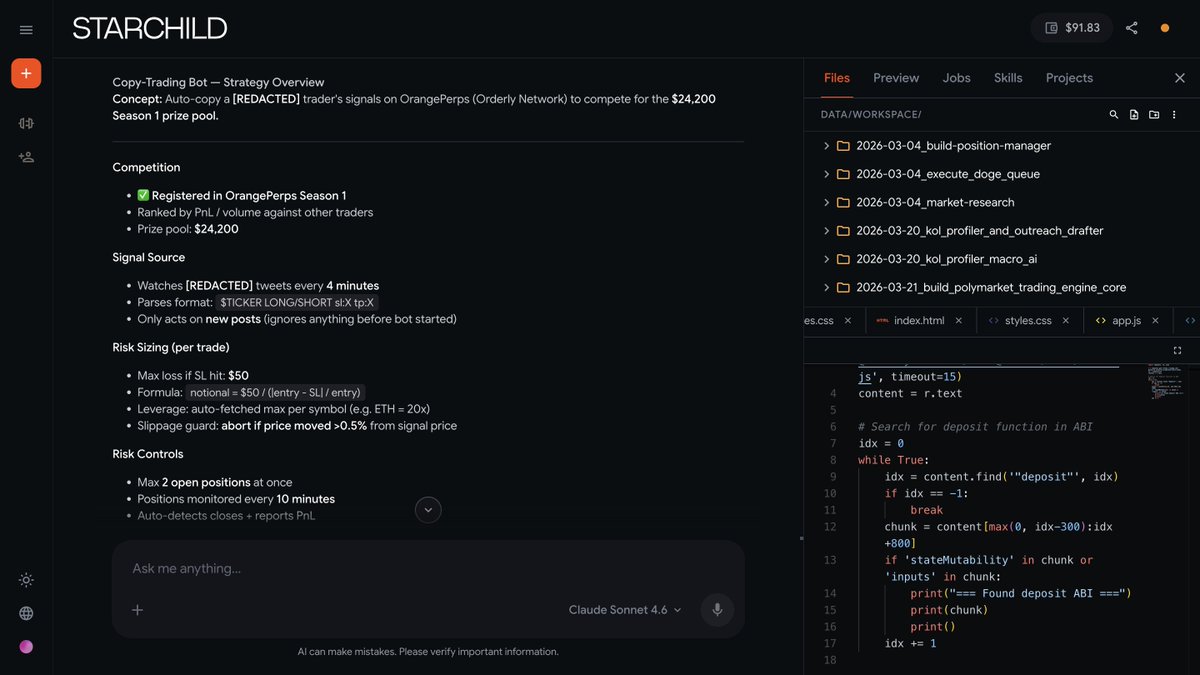Open the purple profile avatar
1200x675 pixels.
[26, 647]
